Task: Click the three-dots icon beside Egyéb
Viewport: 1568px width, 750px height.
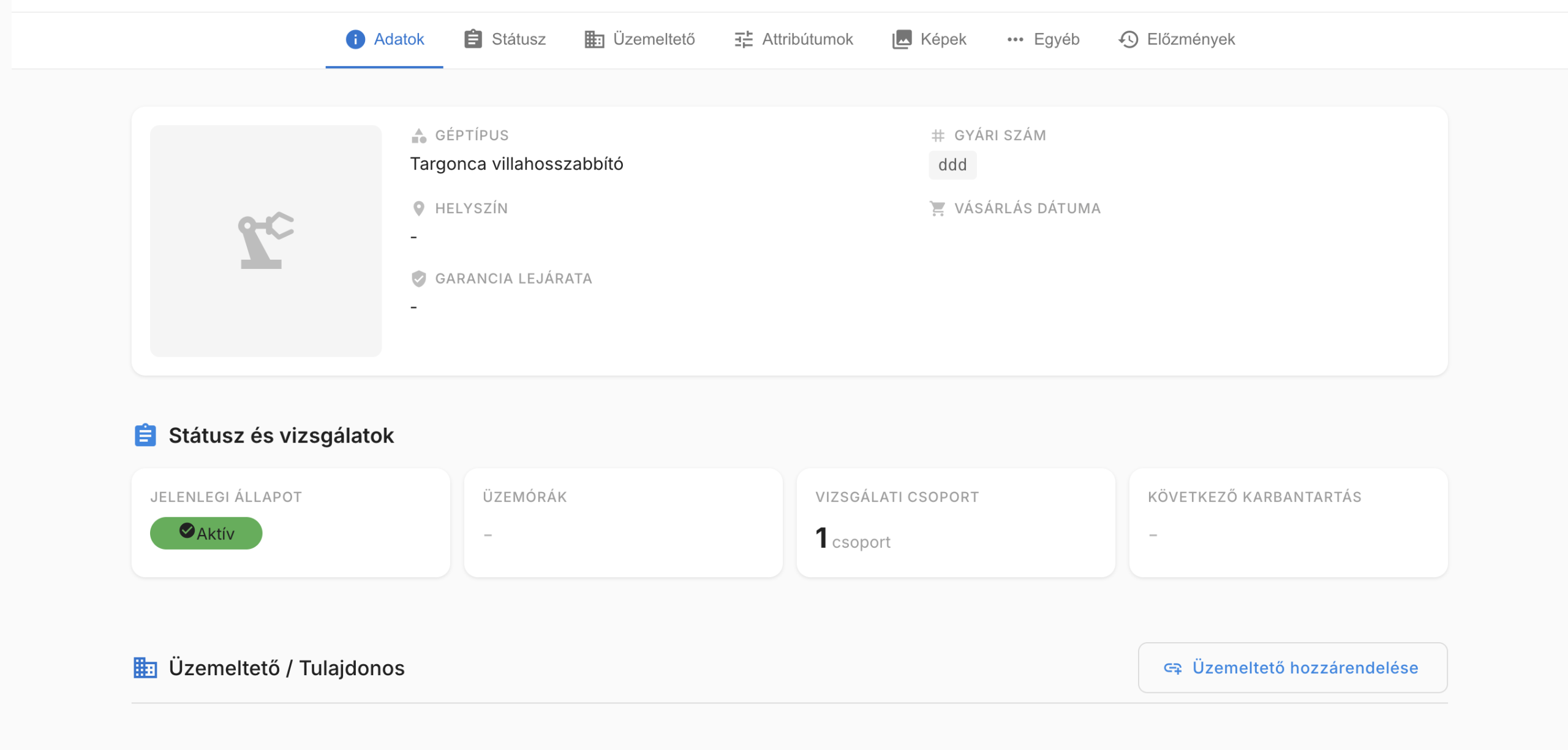Action: pyautogui.click(x=1015, y=39)
